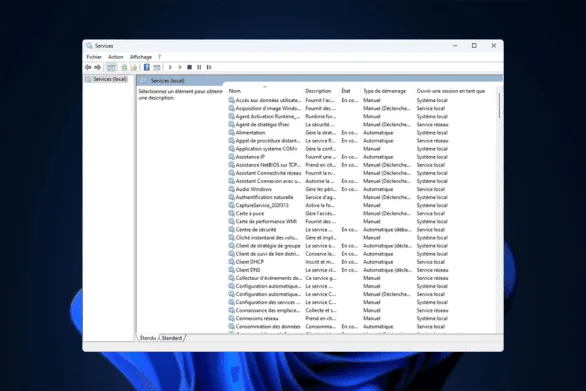The height and width of the screenshot is (391, 586).
Task: Open the ? help menu
Action: (160, 57)
